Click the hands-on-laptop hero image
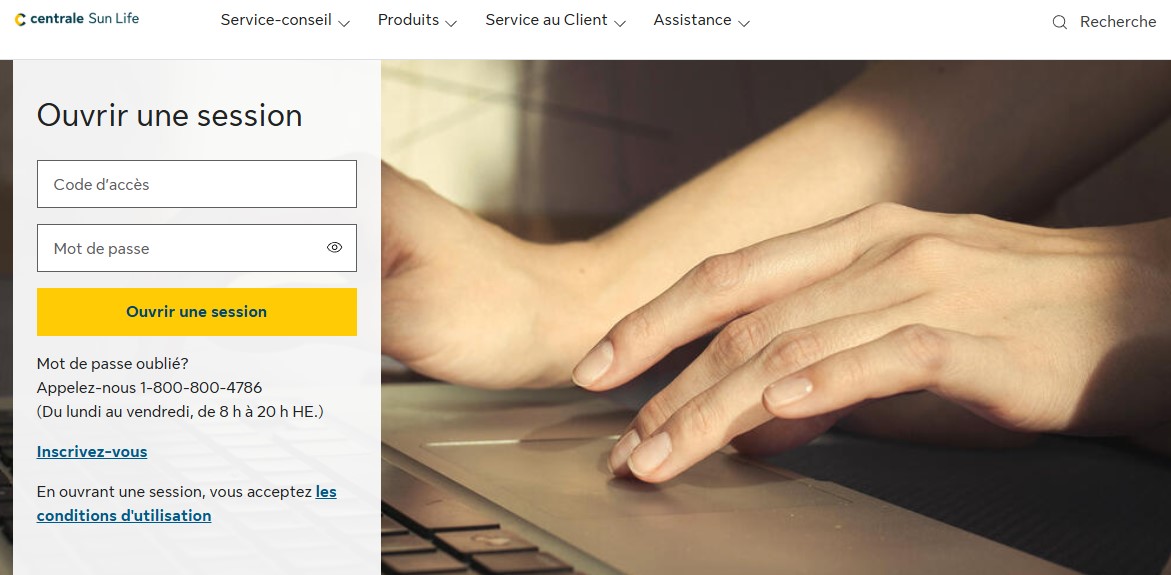Screen dimensions: 1171x575 [x=775, y=317]
